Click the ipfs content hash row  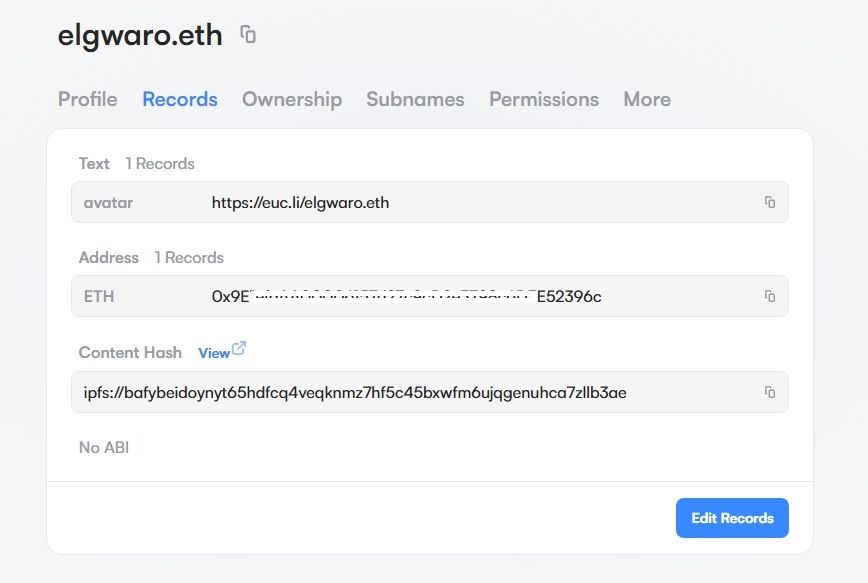430,392
